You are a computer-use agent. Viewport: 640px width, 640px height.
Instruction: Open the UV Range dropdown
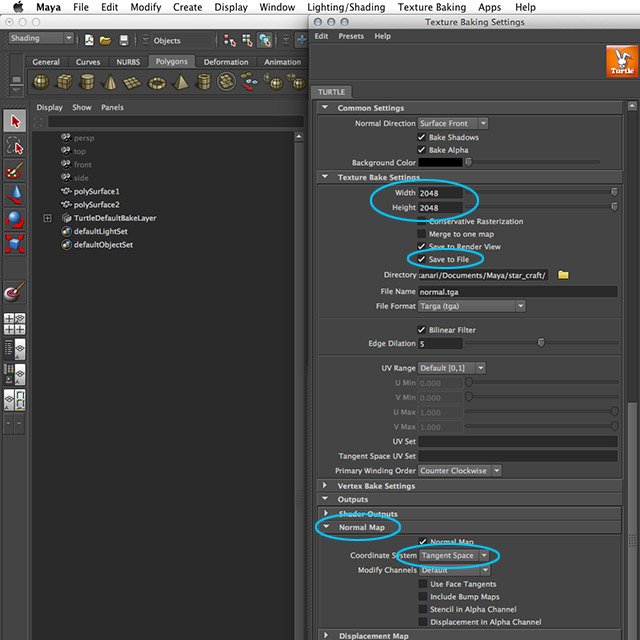click(452, 368)
